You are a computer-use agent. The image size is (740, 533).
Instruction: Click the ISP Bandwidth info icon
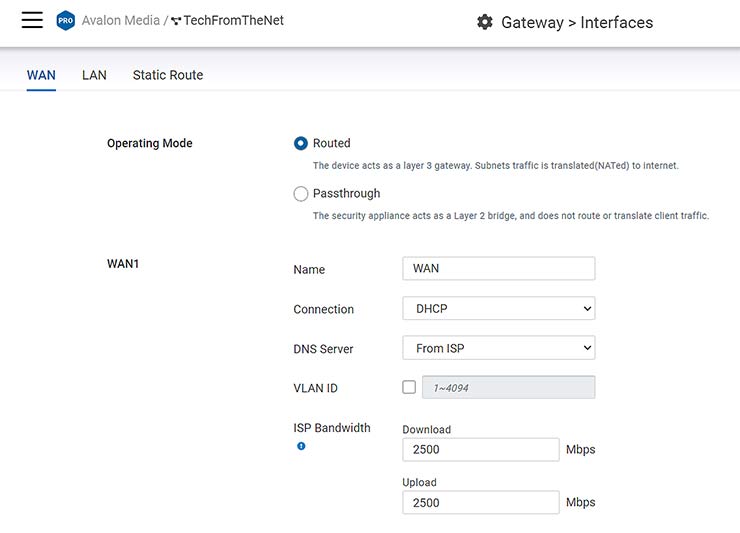click(x=301, y=446)
